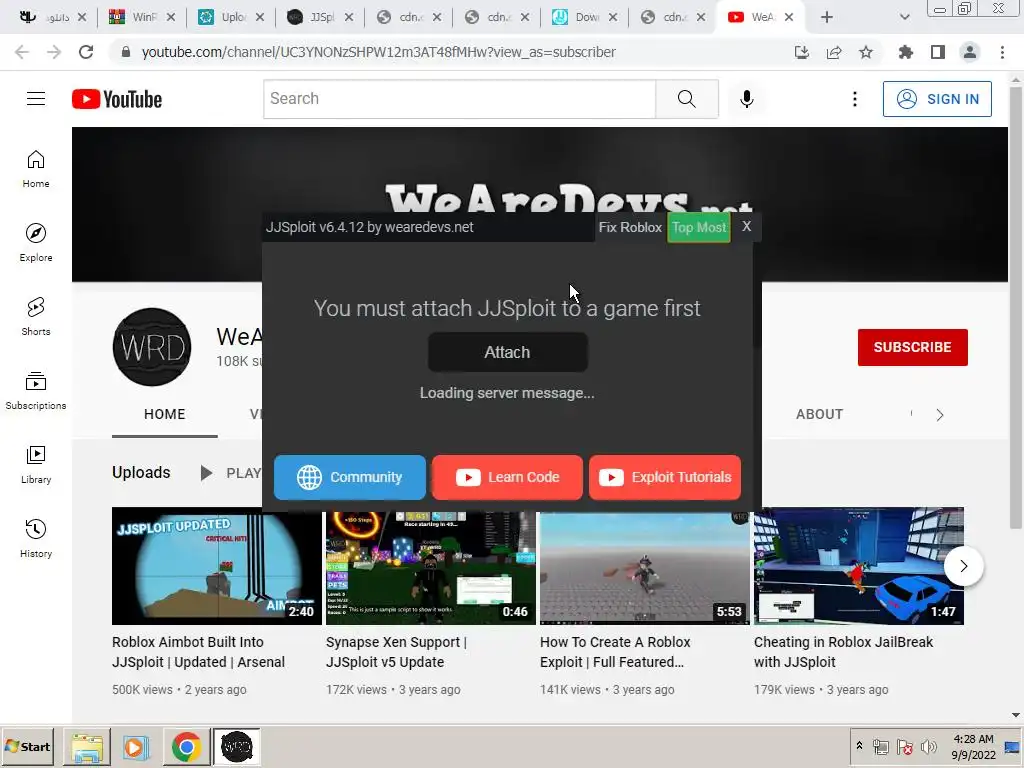Screen dimensions: 1024x768
Task: Click the YouTube logo
Action: click(x=117, y=99)
